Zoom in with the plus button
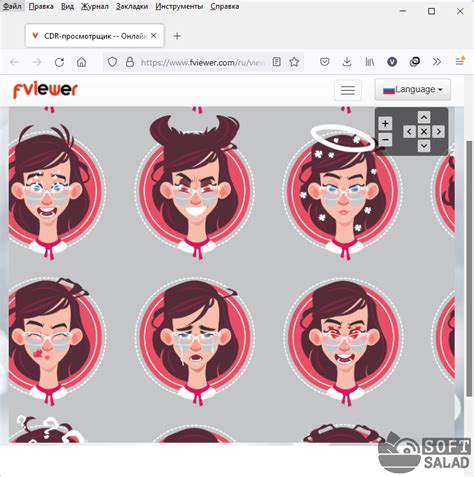Image resolution: width=474 pixels, height=477 pixels. (x=385, y=124)
